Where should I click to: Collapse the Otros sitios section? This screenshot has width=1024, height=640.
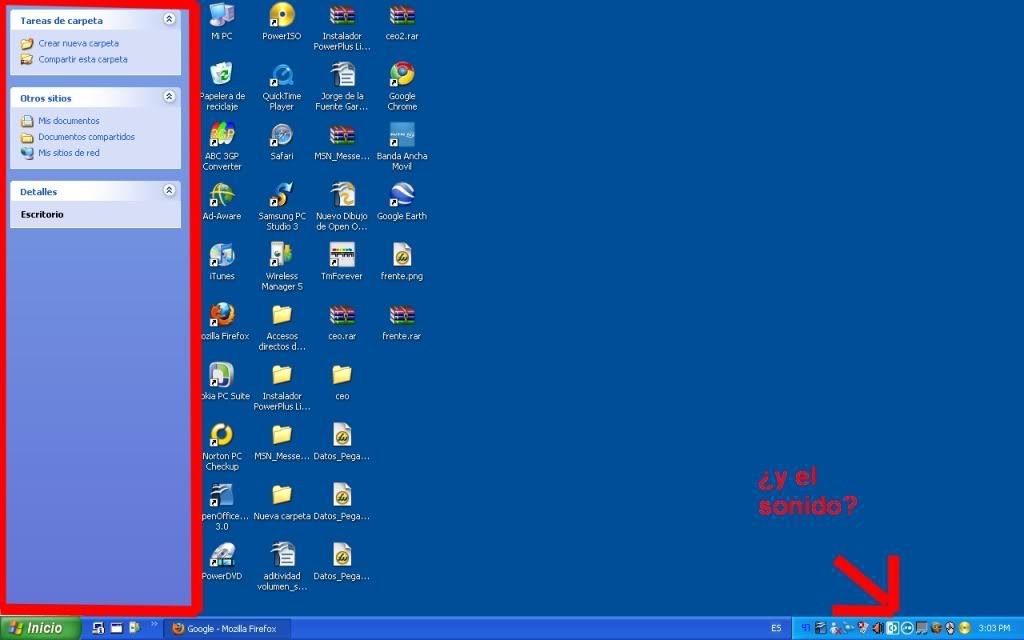169,97
